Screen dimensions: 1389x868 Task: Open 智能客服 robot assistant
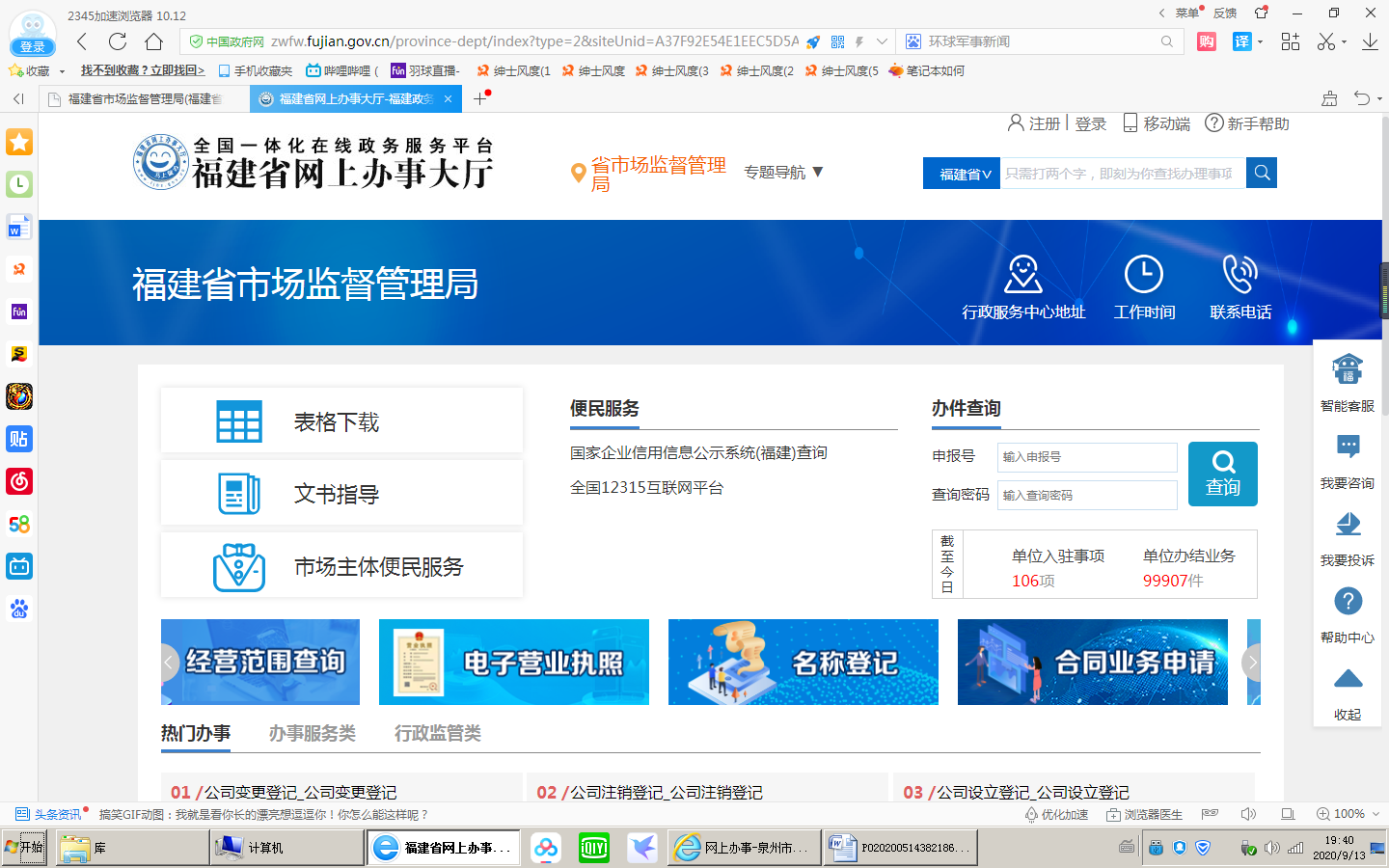(x=1348, y=370)
